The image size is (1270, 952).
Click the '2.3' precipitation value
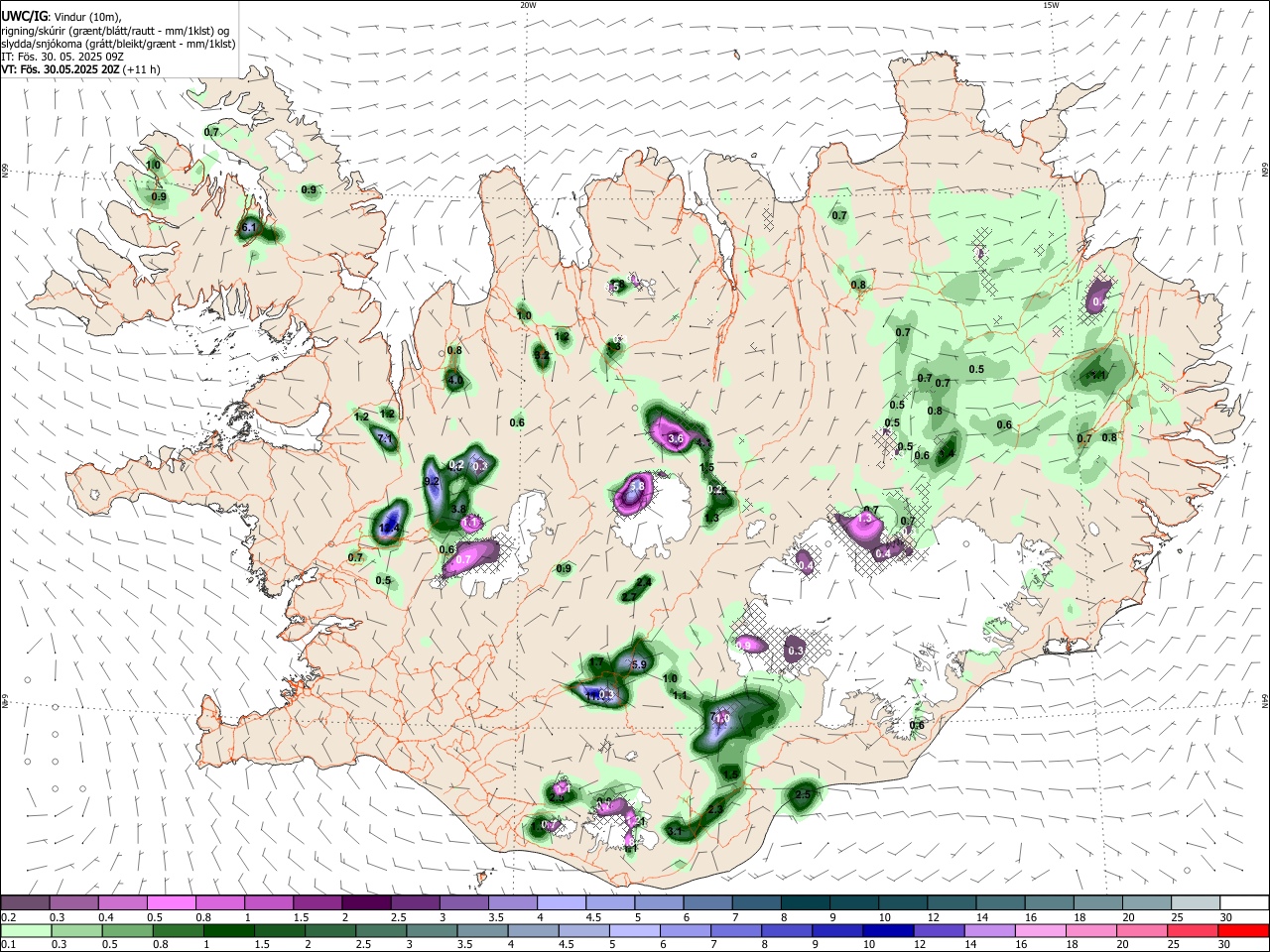click(x=715, y=809)
